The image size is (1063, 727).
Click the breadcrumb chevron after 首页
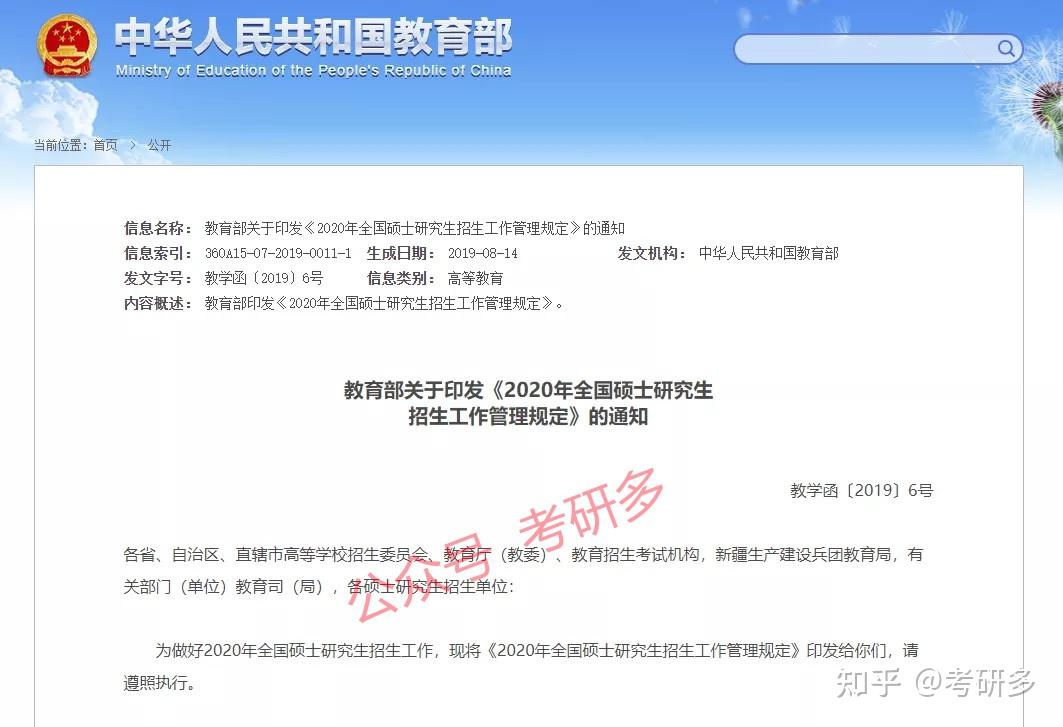tap(133, 145)
